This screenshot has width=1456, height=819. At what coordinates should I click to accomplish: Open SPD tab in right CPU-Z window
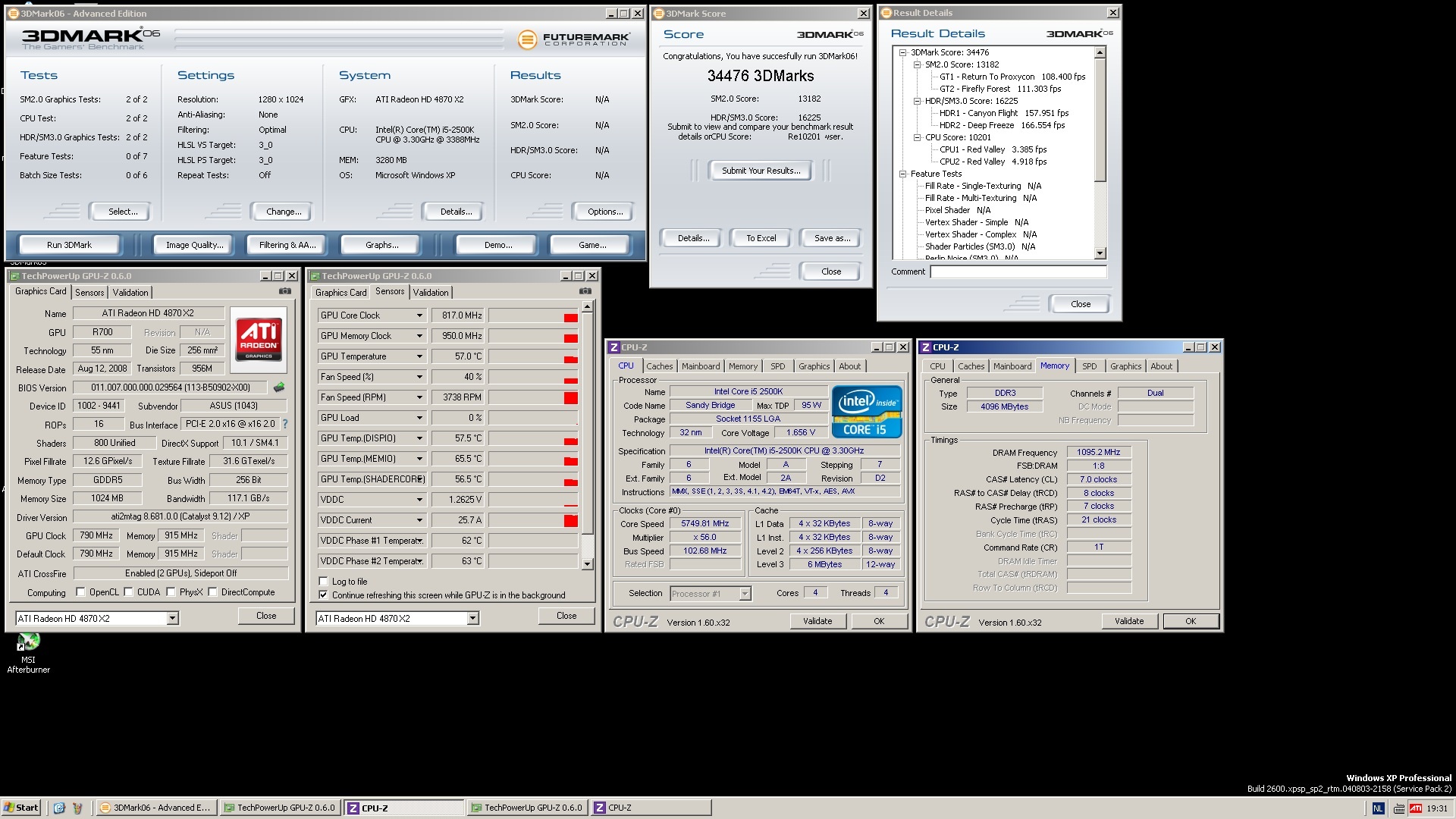point(1089,366)
